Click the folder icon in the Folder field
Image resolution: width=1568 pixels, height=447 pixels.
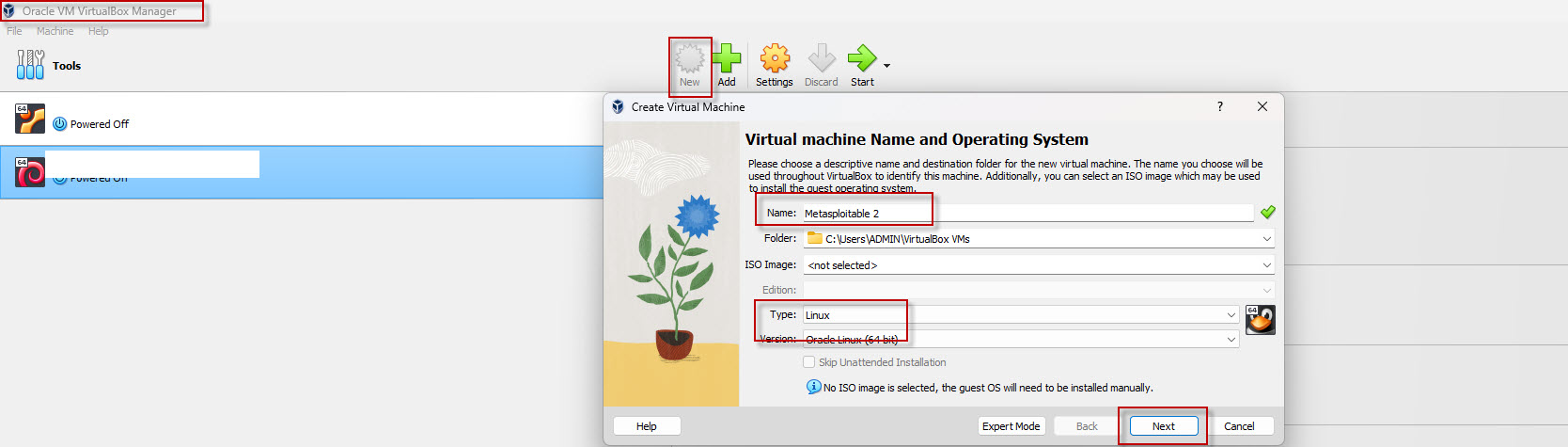(815, 238)
